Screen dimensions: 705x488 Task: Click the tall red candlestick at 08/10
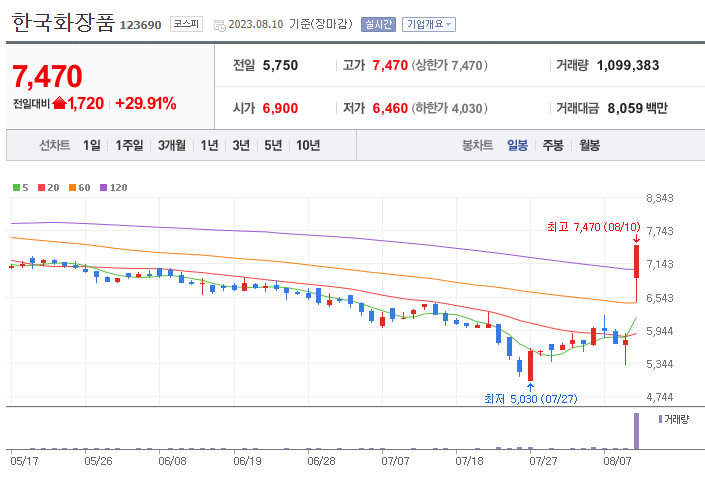coord(637,261)
